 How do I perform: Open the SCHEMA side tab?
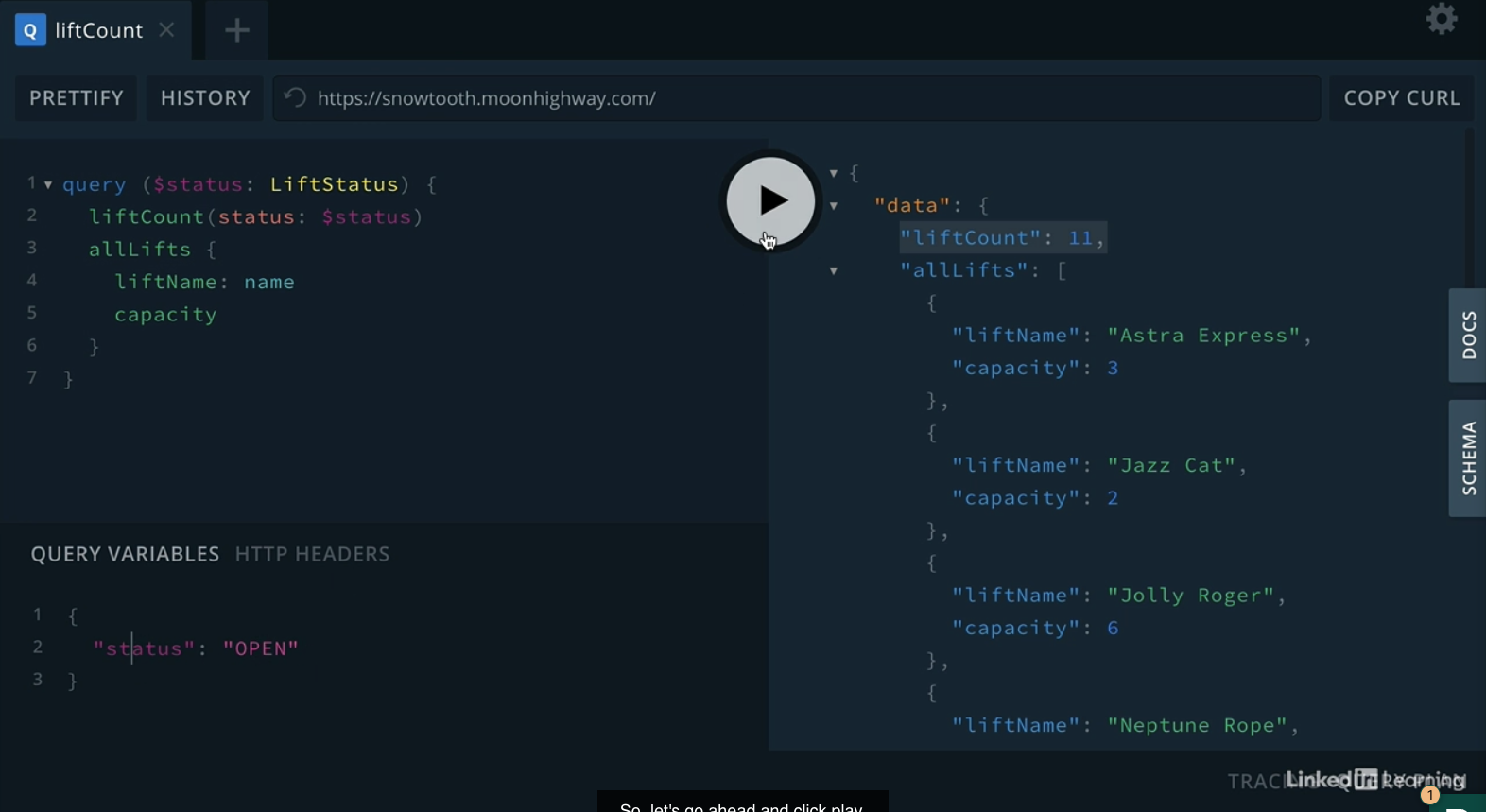(1468, 458)
